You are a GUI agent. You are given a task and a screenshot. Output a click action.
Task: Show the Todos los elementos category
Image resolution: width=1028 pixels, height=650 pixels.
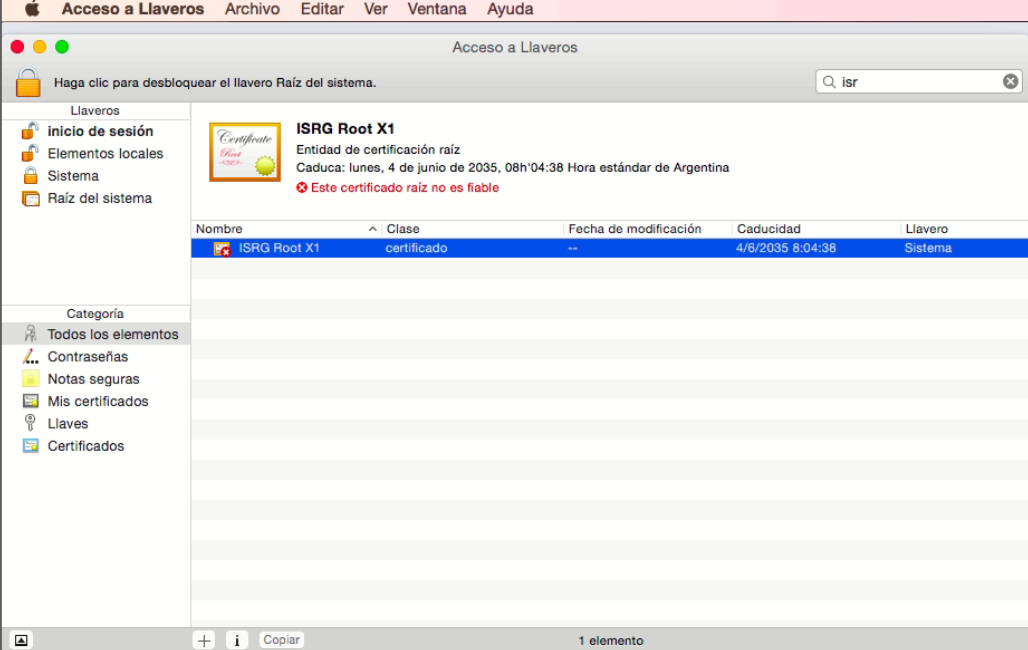113,334
